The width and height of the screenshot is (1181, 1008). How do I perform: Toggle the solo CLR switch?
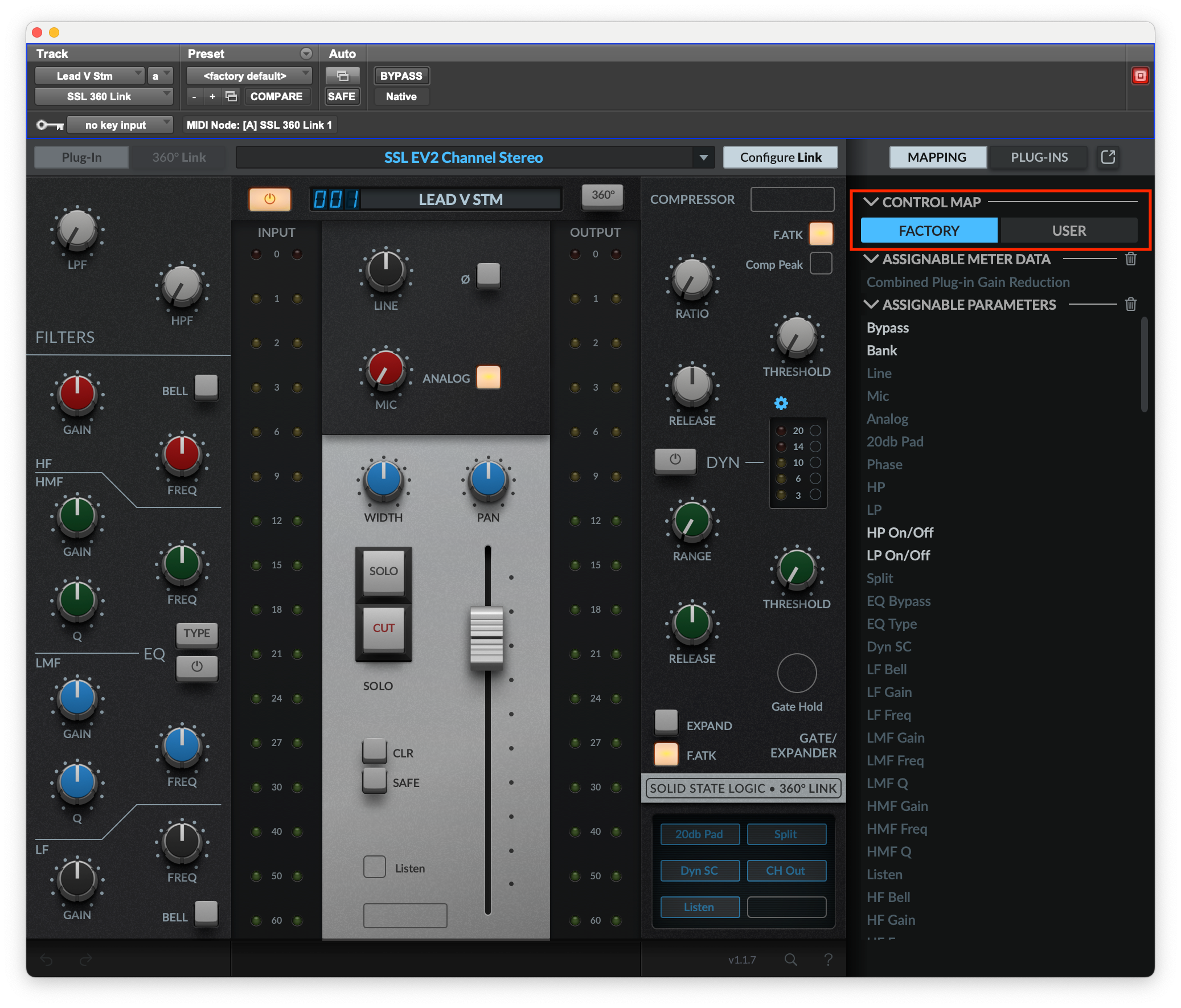(375, 750)
